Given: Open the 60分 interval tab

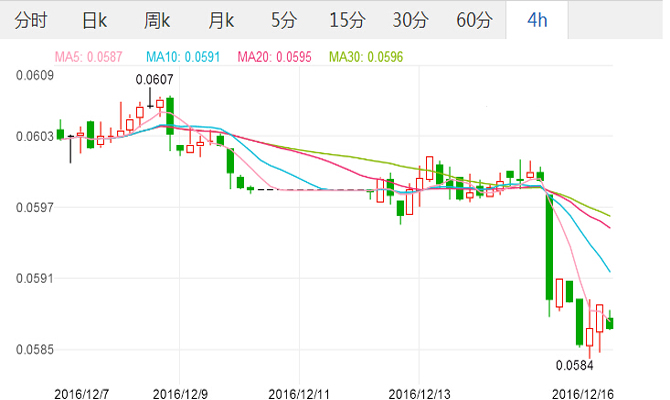Looking at the screenshot, I should click(474, 20).
